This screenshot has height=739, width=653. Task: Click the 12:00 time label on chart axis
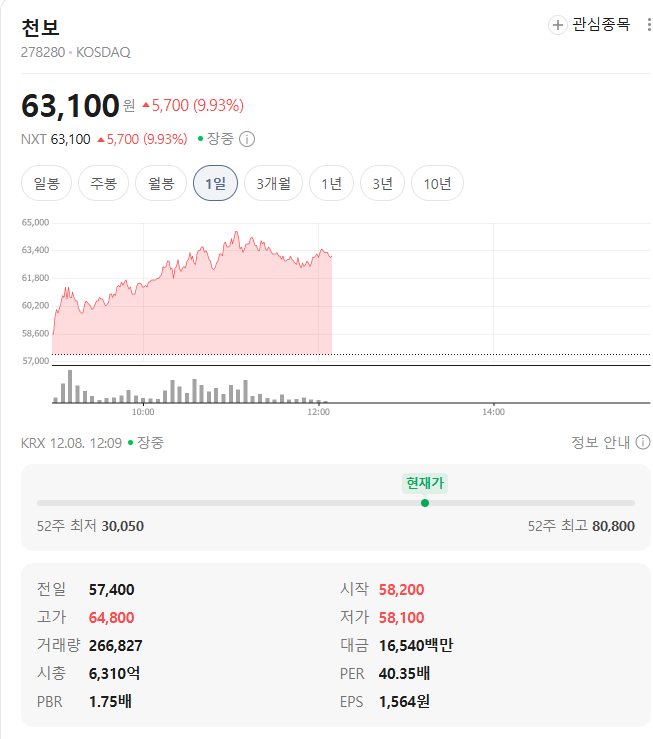coord(318,412)
